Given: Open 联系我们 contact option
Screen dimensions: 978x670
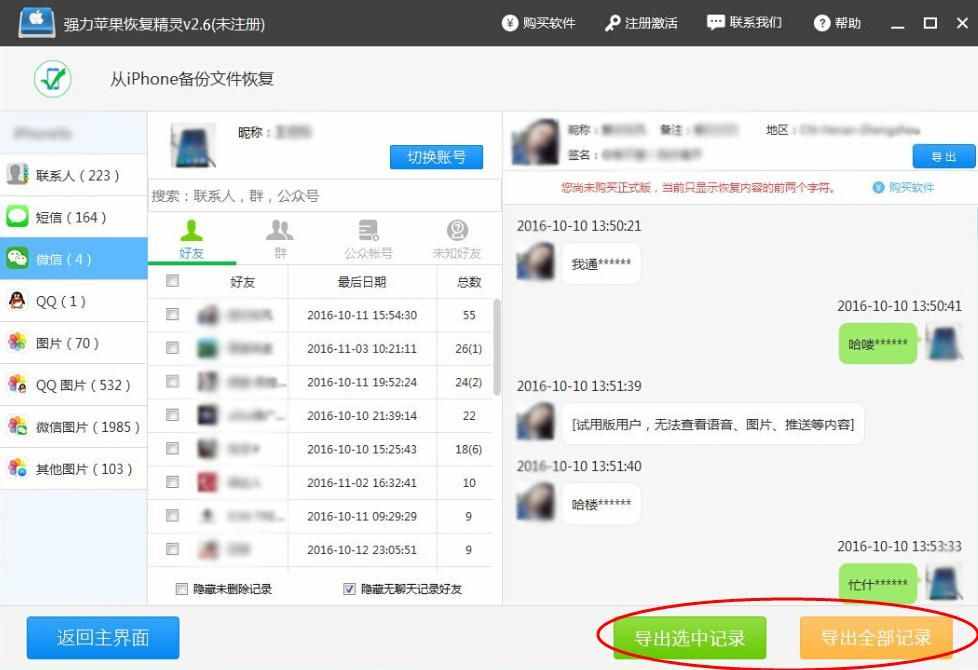Looking at the screenshot, I should point(744,22).
